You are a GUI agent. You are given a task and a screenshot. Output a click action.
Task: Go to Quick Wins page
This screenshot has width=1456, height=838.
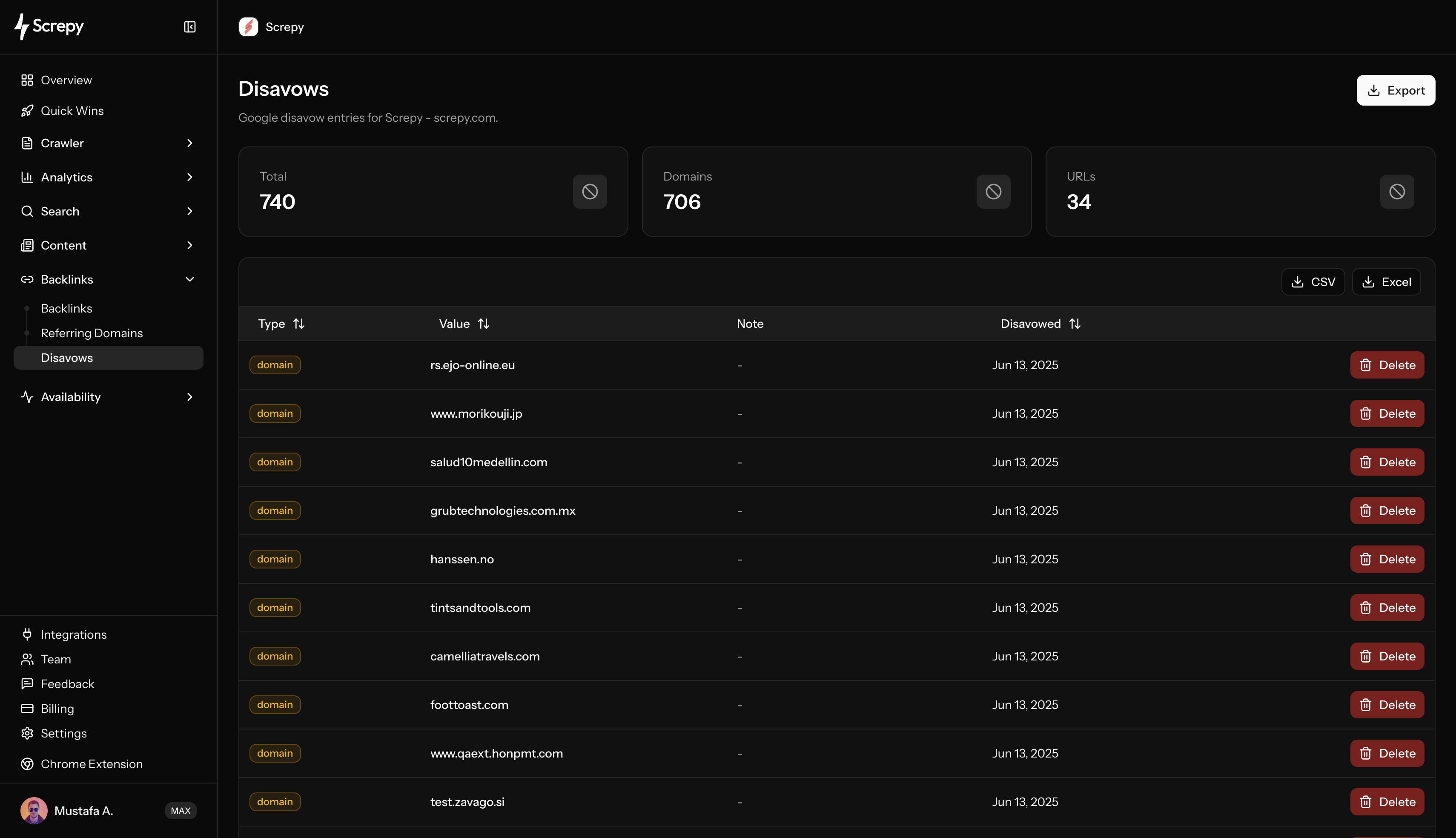click(72, 111)
